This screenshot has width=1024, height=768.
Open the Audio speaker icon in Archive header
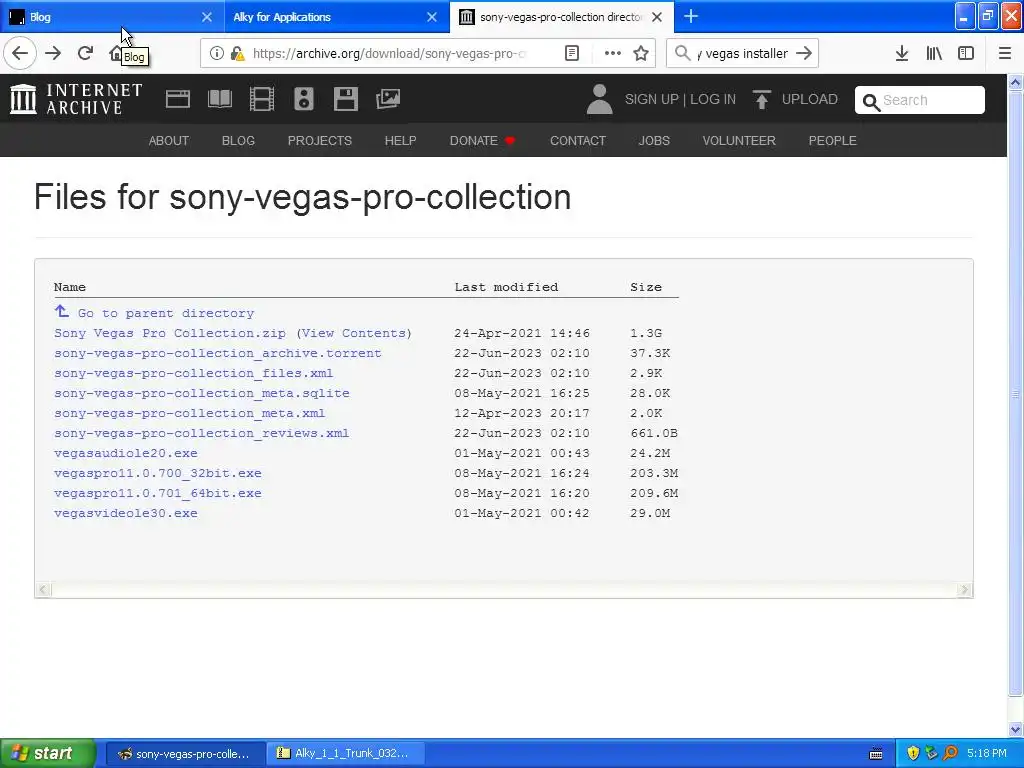(304, 99)
